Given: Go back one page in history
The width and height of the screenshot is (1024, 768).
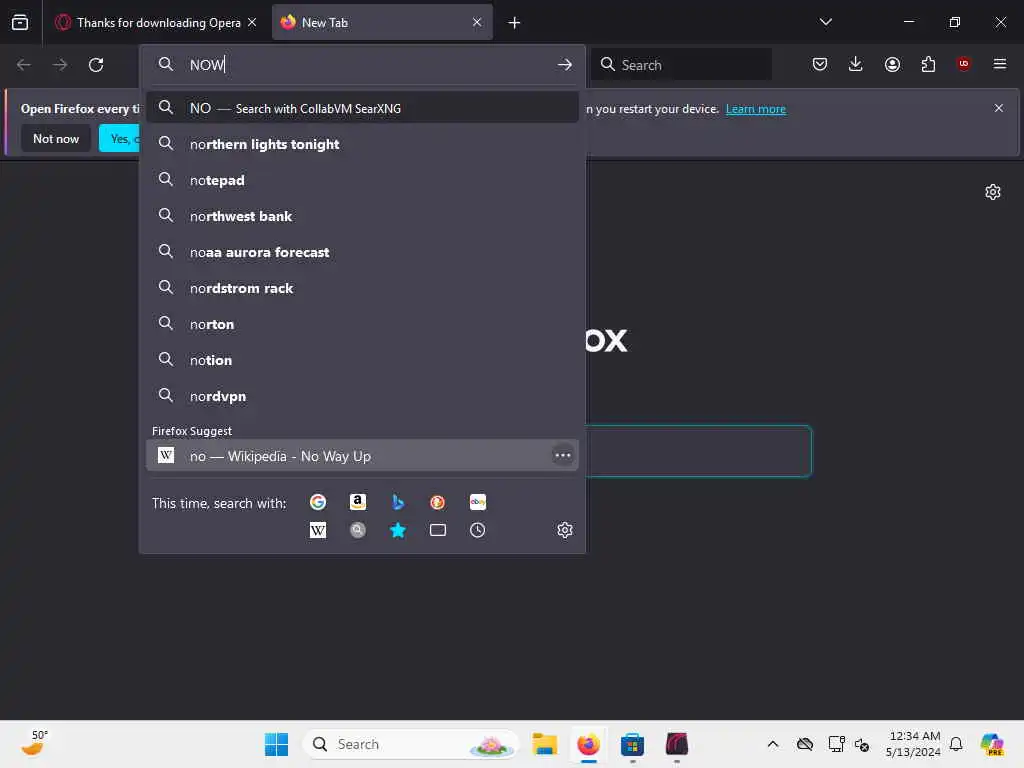Looking at the screenshot, I should (x=24, y=65).
